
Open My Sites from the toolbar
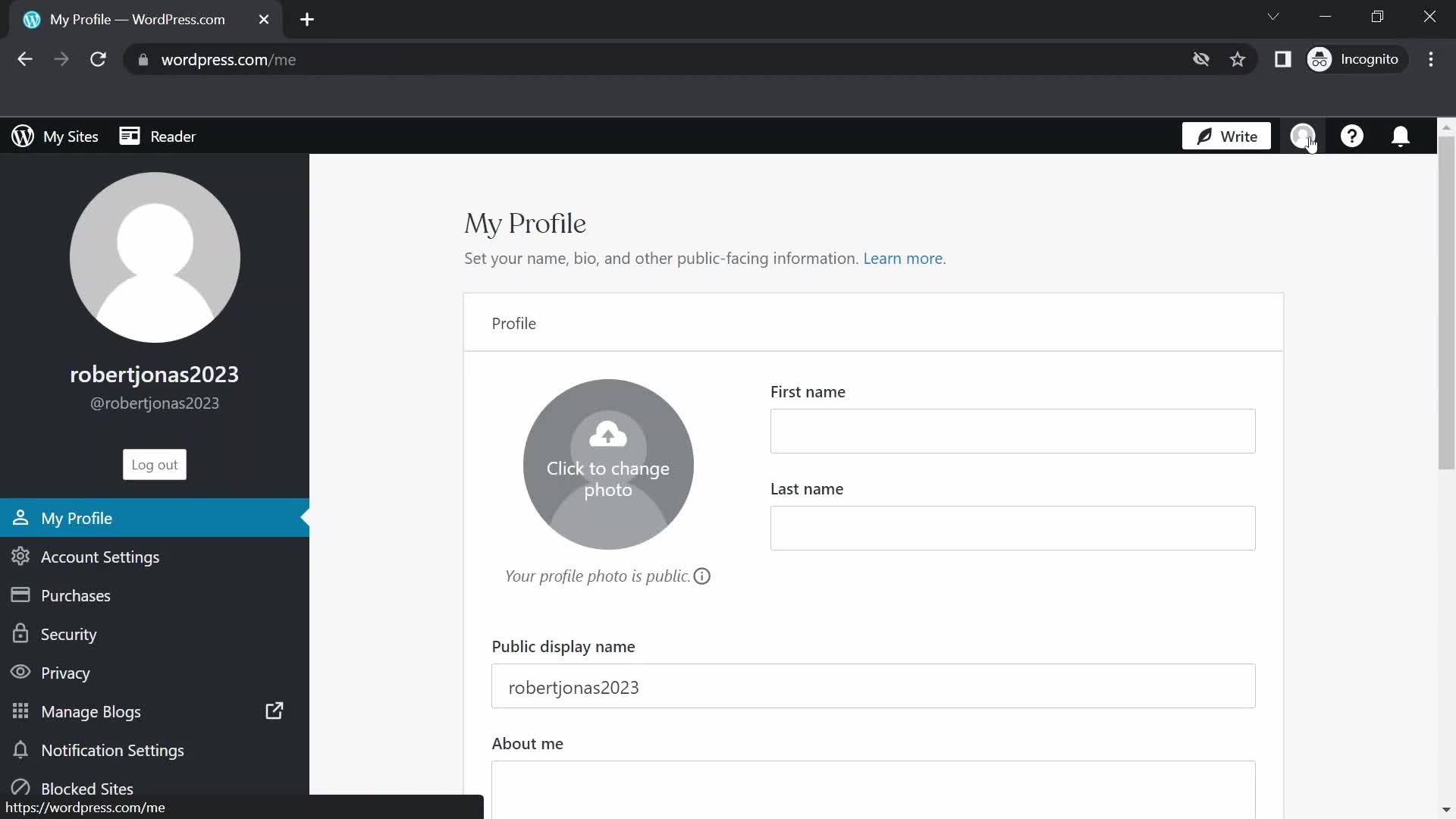point(71,136)
